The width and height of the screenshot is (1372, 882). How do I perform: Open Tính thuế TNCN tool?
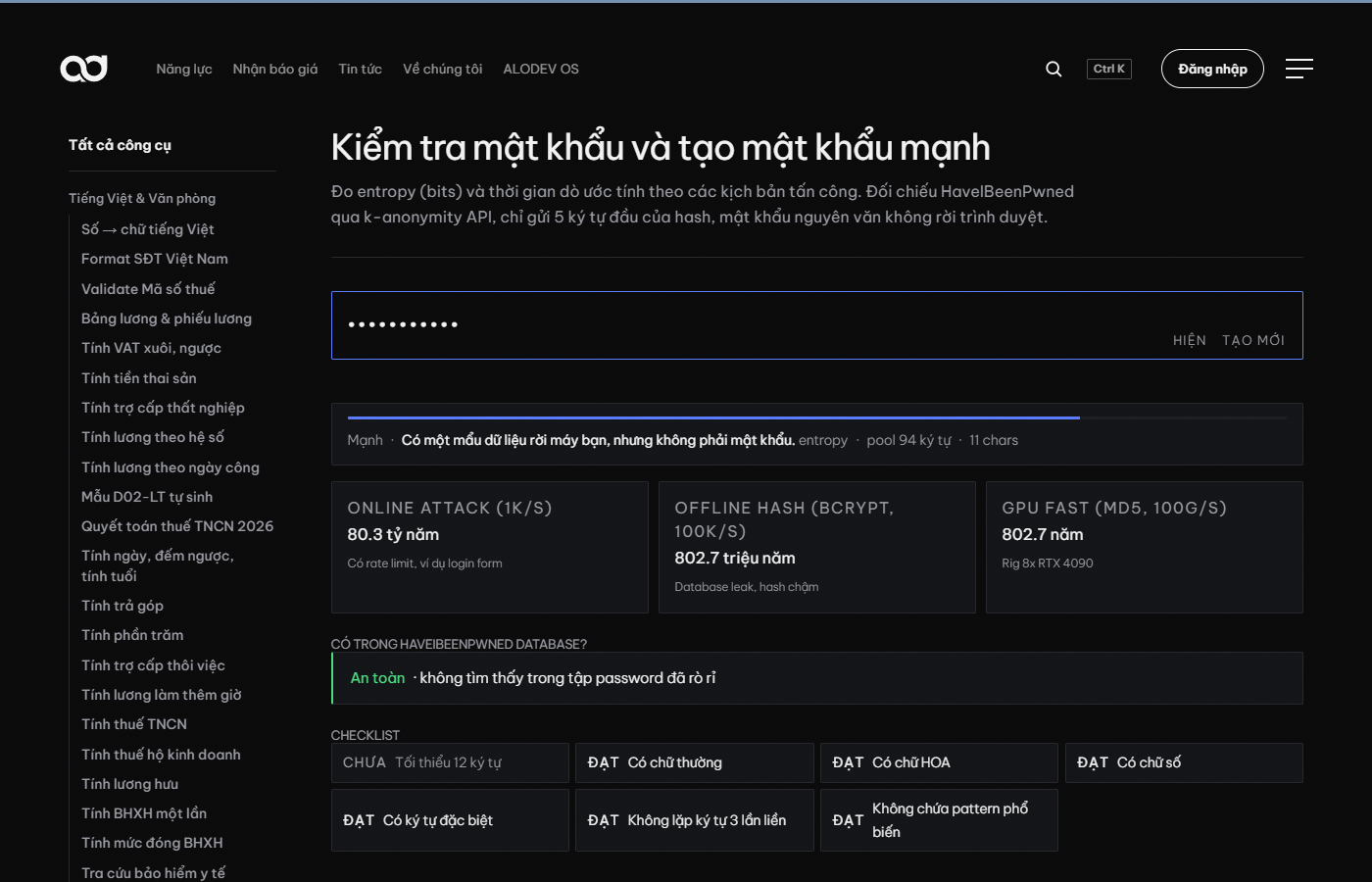pos(134,724)
